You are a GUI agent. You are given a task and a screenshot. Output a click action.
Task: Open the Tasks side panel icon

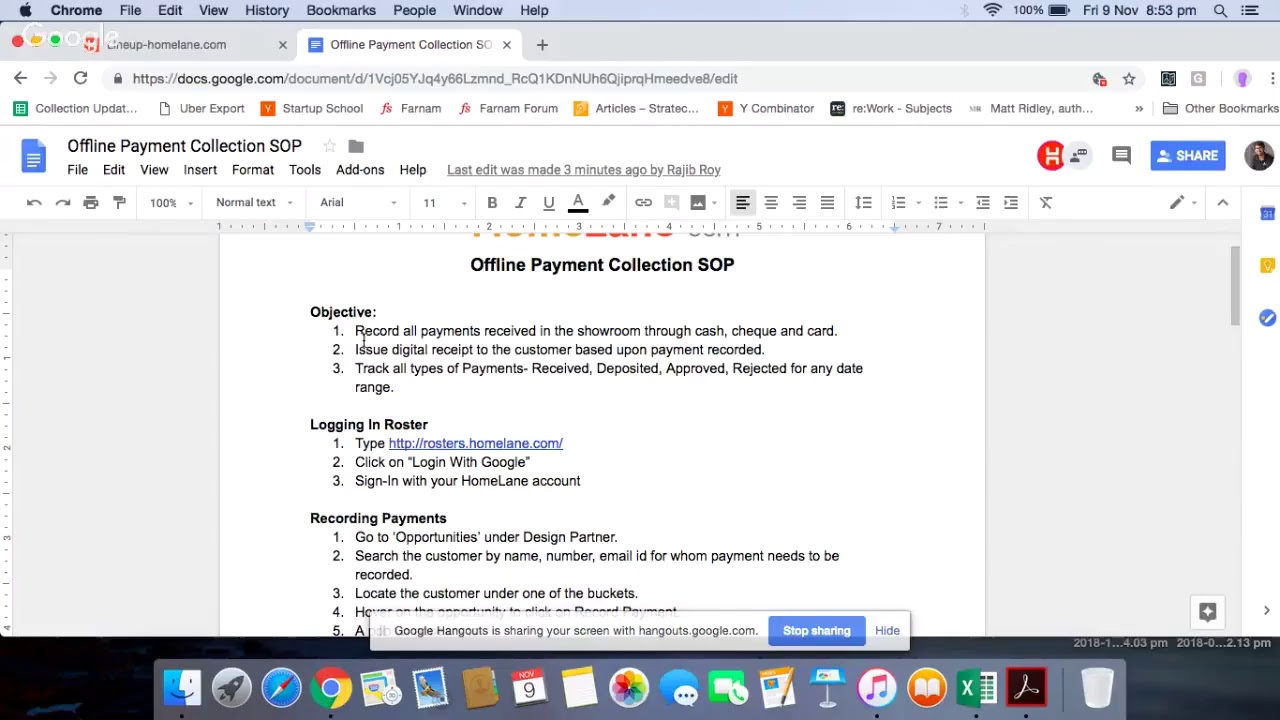(x=1267, y=318)
